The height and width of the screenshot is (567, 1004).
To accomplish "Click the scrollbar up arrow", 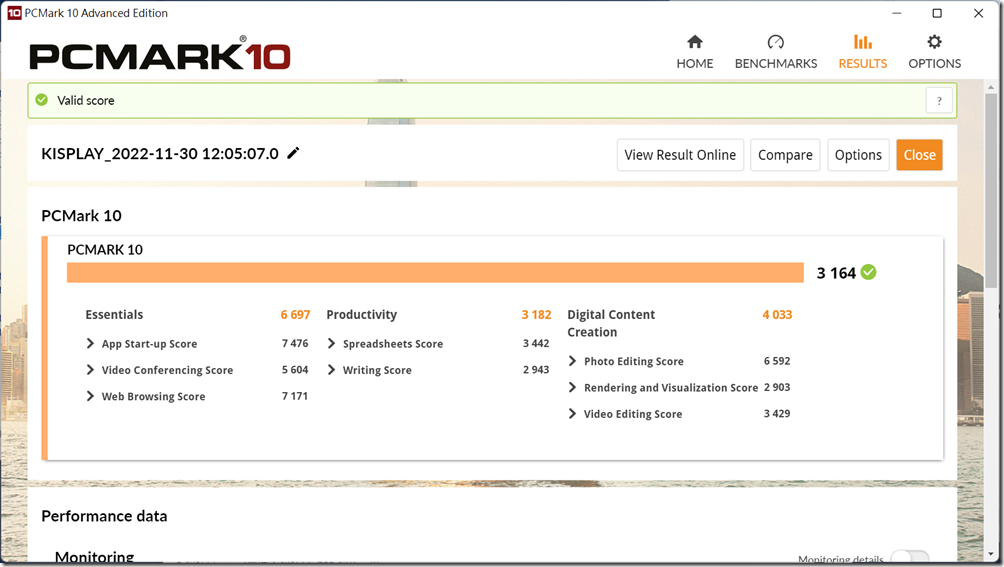I will click(991, 86).
